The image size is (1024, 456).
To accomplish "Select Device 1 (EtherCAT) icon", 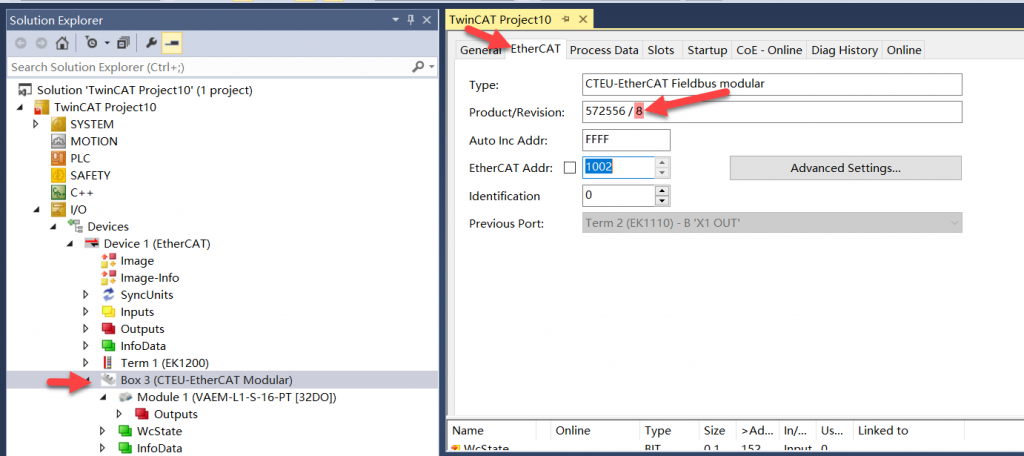I will 92,244.
